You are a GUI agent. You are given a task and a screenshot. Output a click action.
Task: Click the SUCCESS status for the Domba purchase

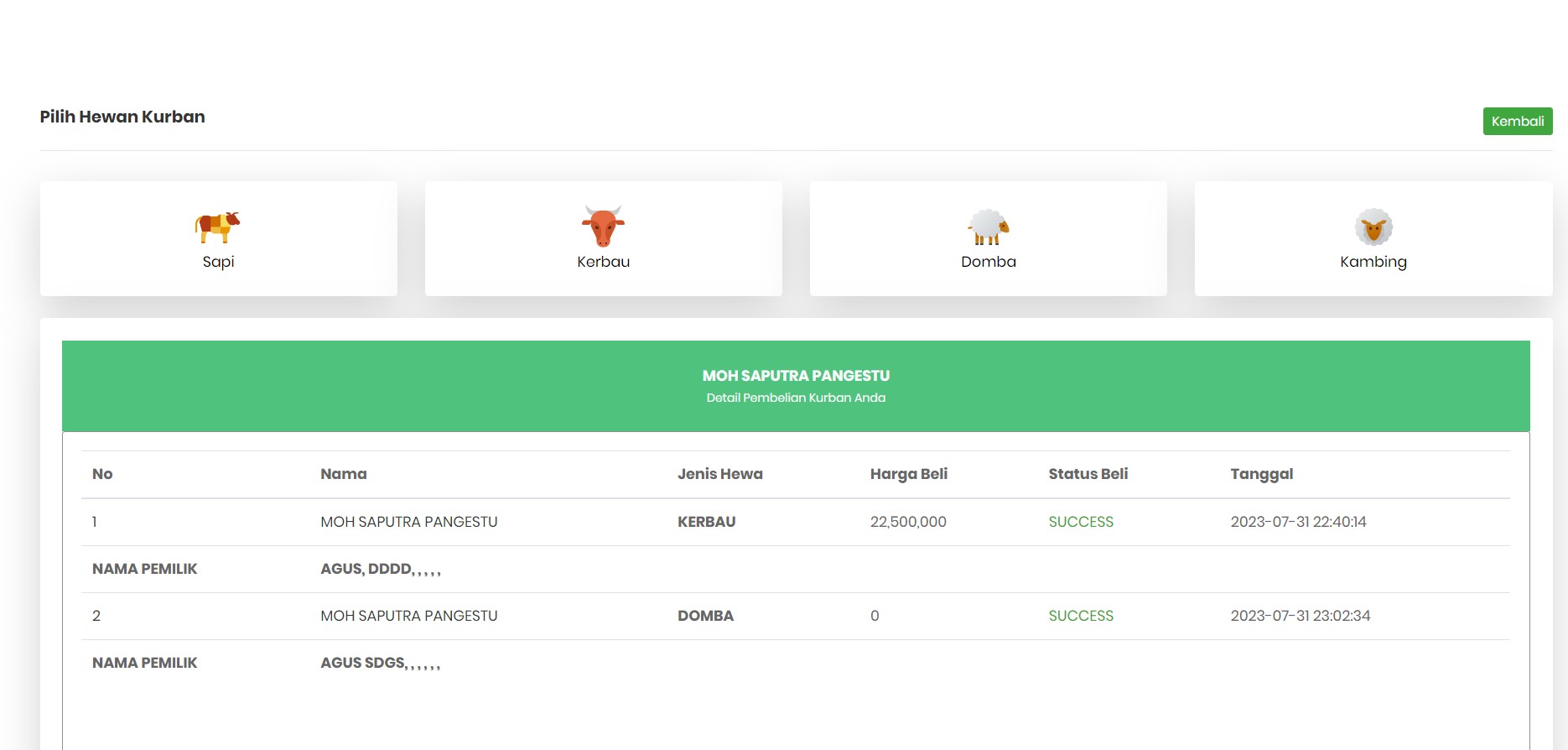click(x=1081, y=616)
